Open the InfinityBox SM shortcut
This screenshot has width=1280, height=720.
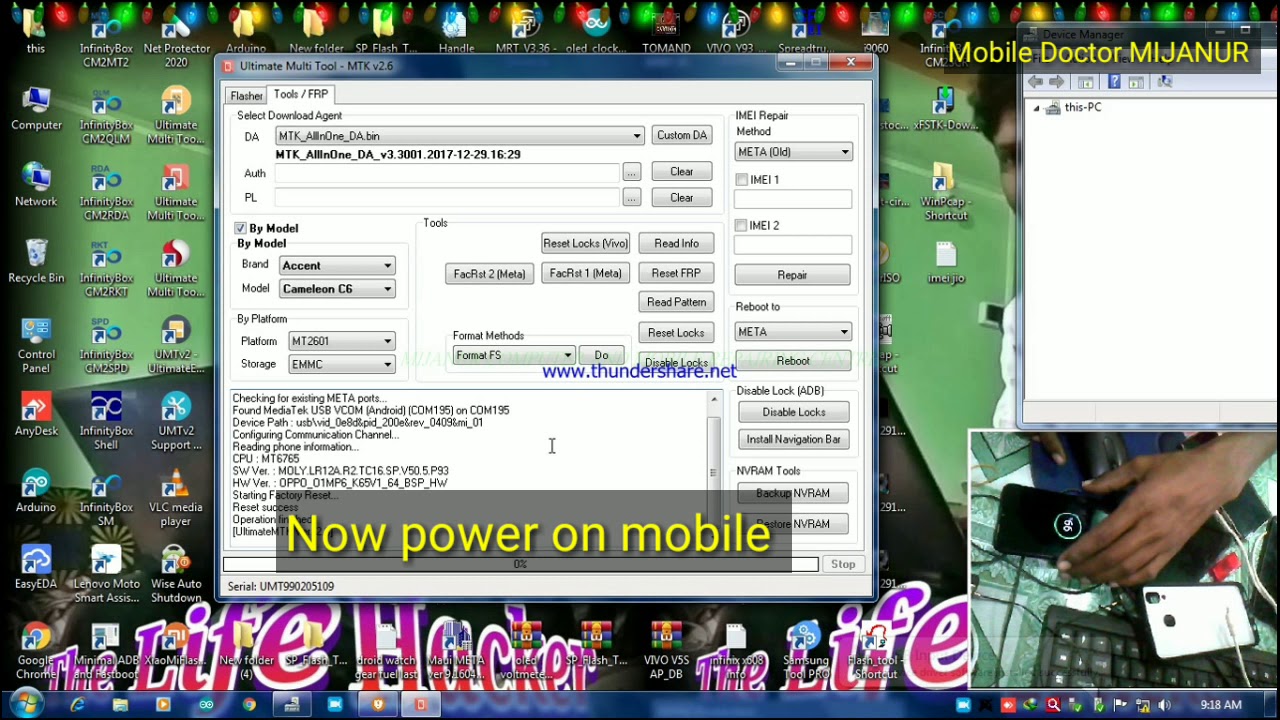click(x=106, y=498)
